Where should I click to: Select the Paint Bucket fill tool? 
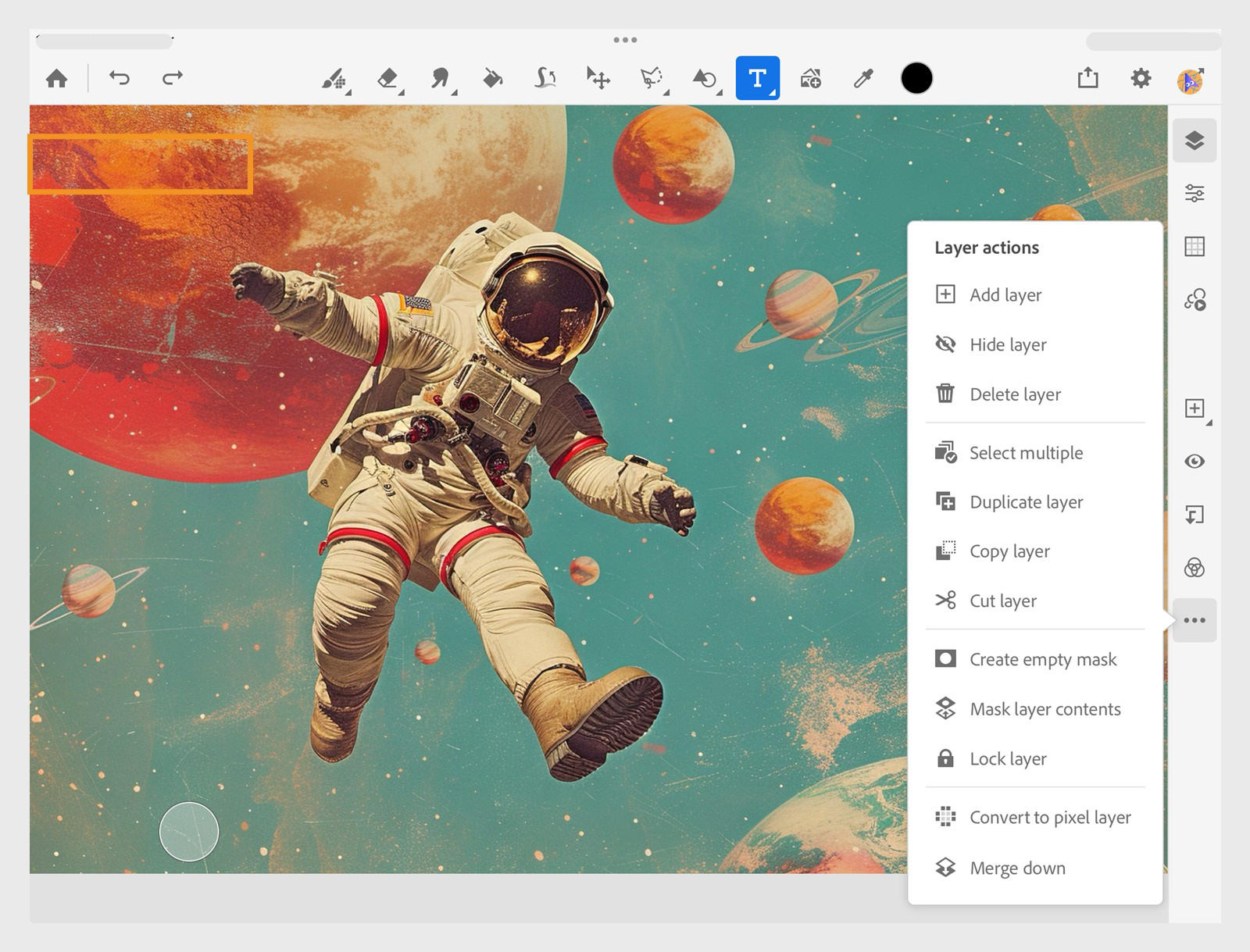pos(492,78)
